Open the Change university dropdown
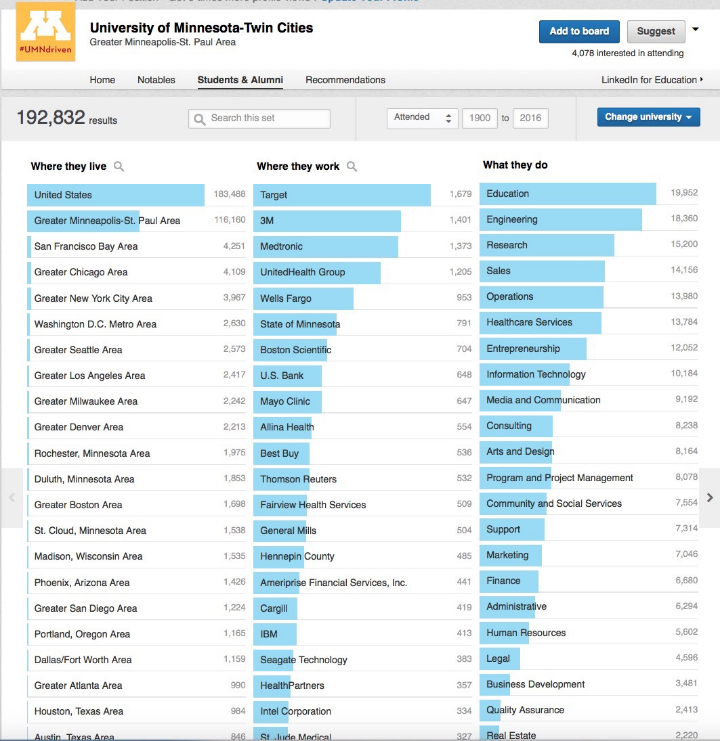This screenshot has width=720, height=741. pos(648,117)
